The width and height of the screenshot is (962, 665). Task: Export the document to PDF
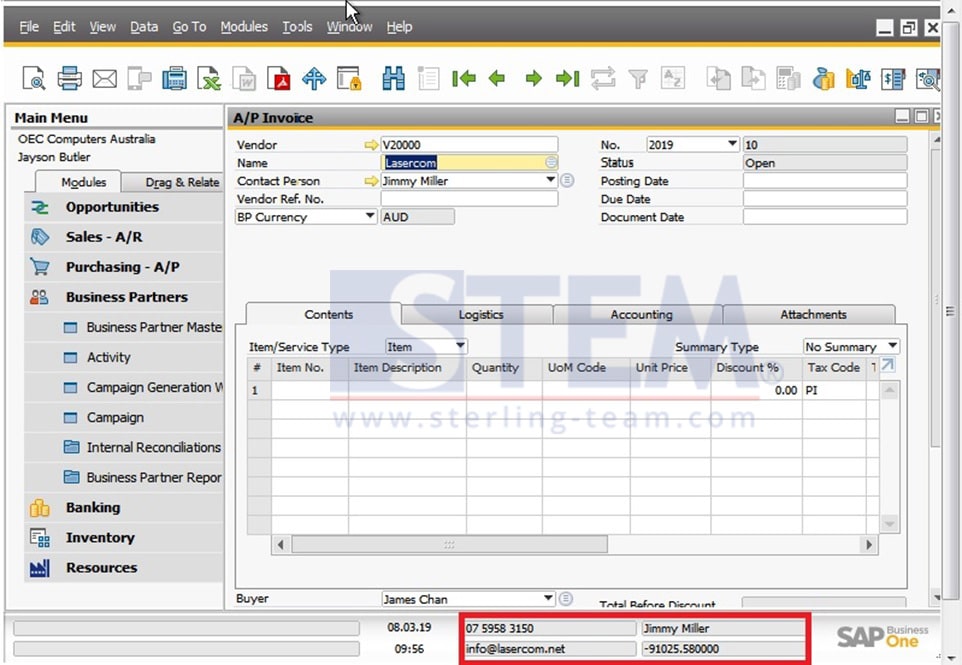(279, 79)
